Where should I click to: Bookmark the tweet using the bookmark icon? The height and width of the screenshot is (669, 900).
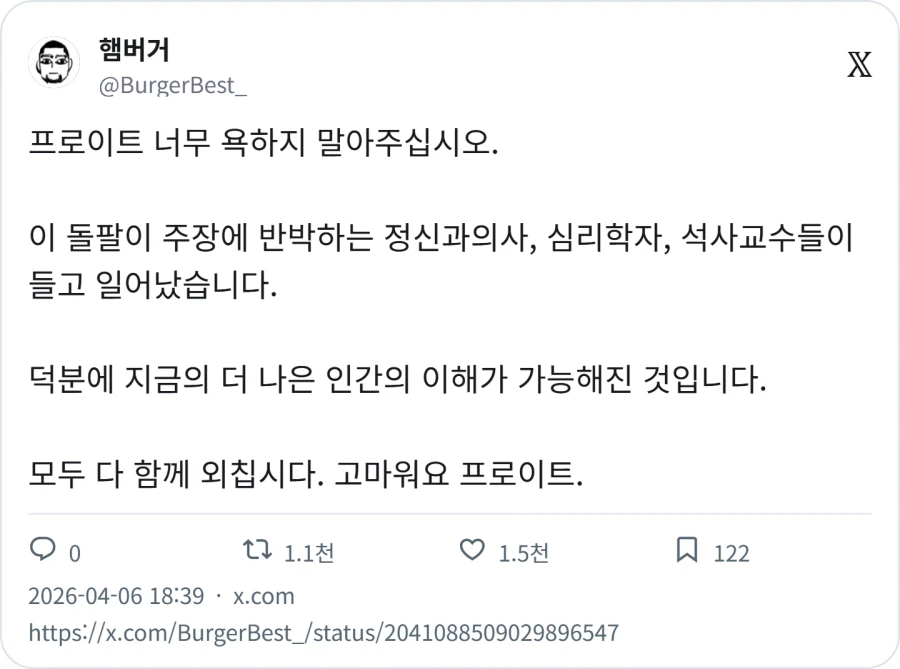pos(688,549)
